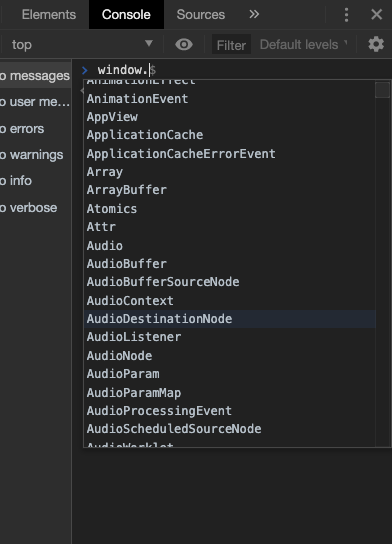Switch to the Elements tab
This screenshot has height=544, width=392.
tap(49, 15)
